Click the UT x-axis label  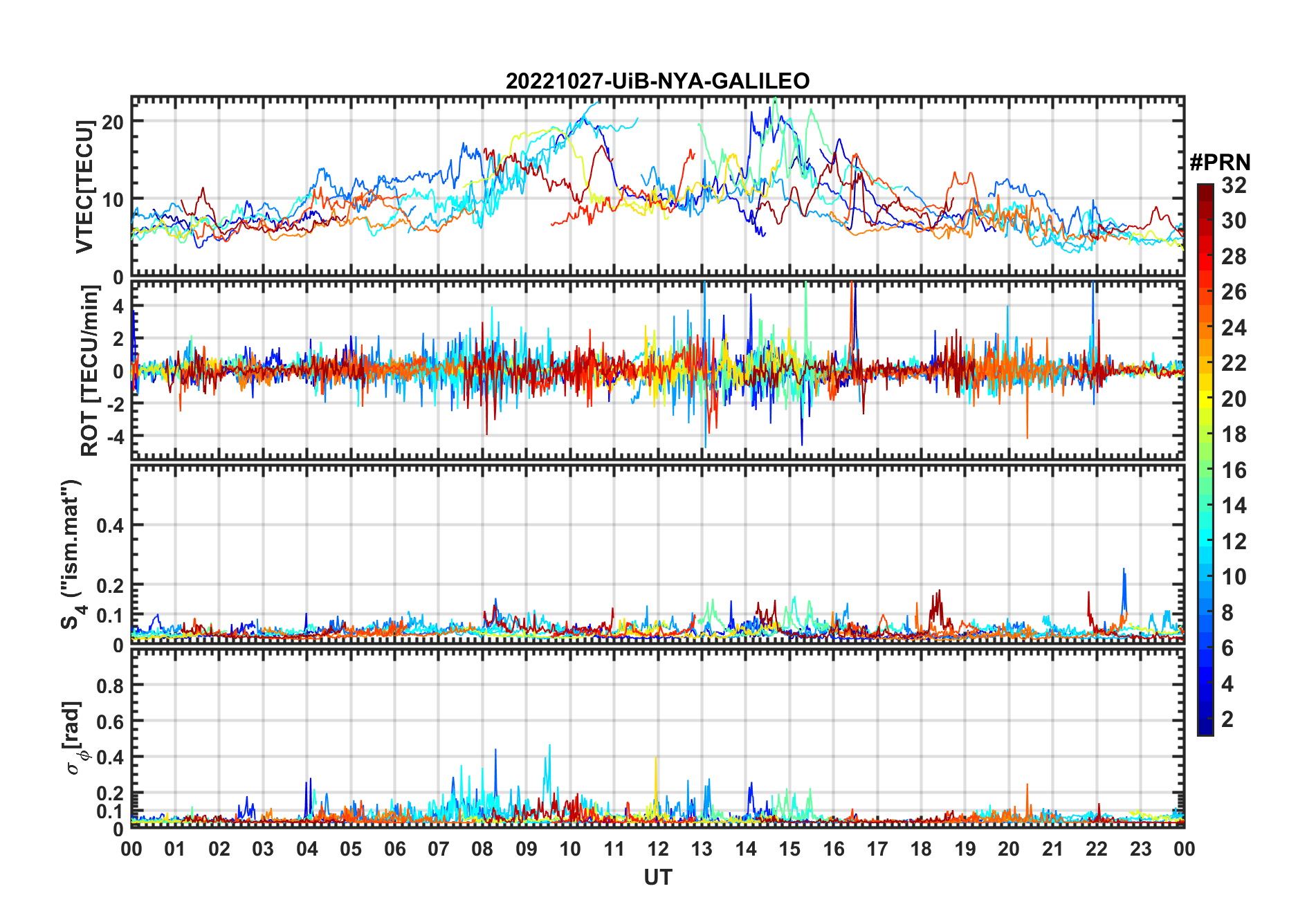657,877
